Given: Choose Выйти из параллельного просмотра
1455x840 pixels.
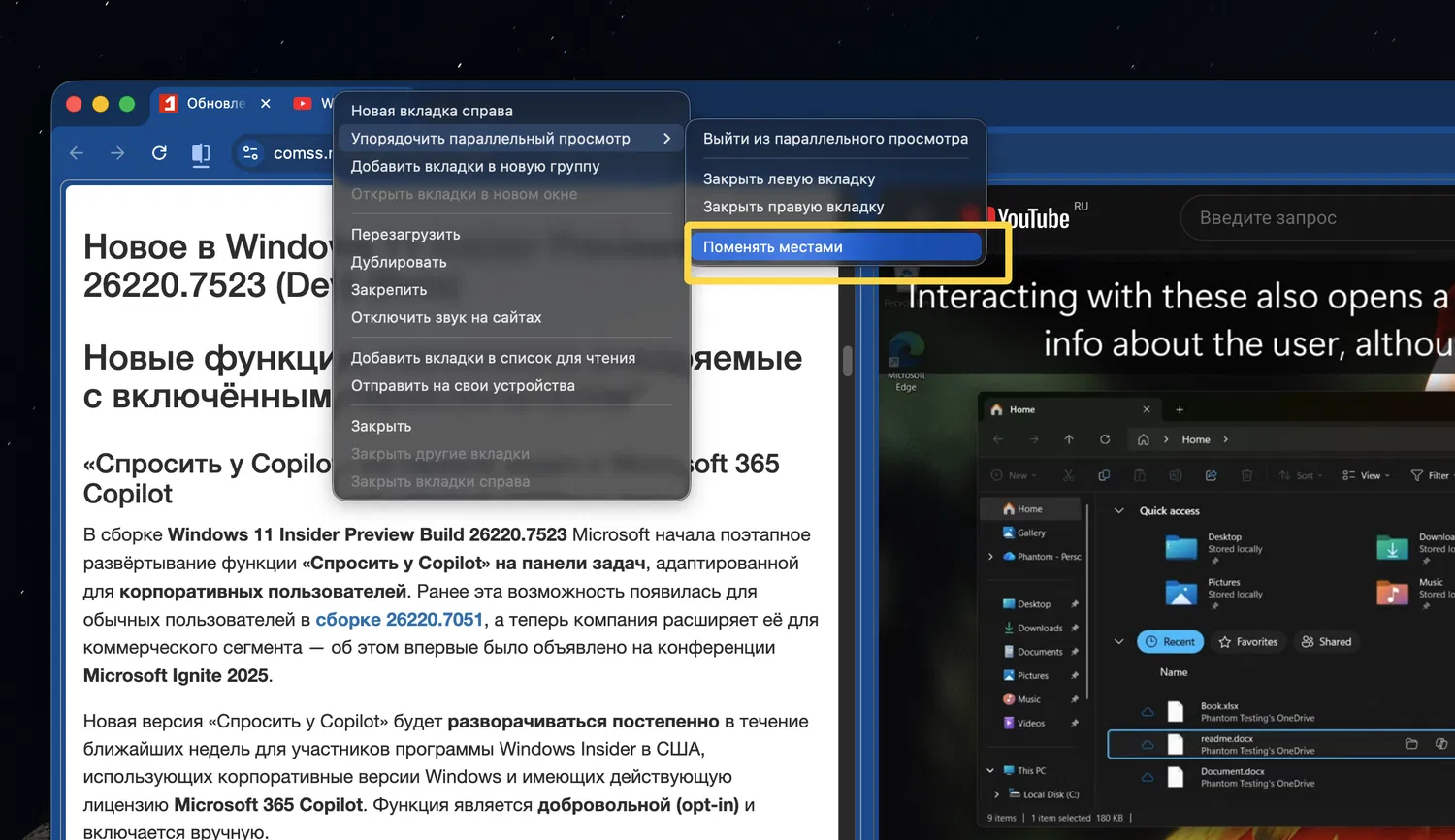Looking at the screenshot, I should point(836,139).
